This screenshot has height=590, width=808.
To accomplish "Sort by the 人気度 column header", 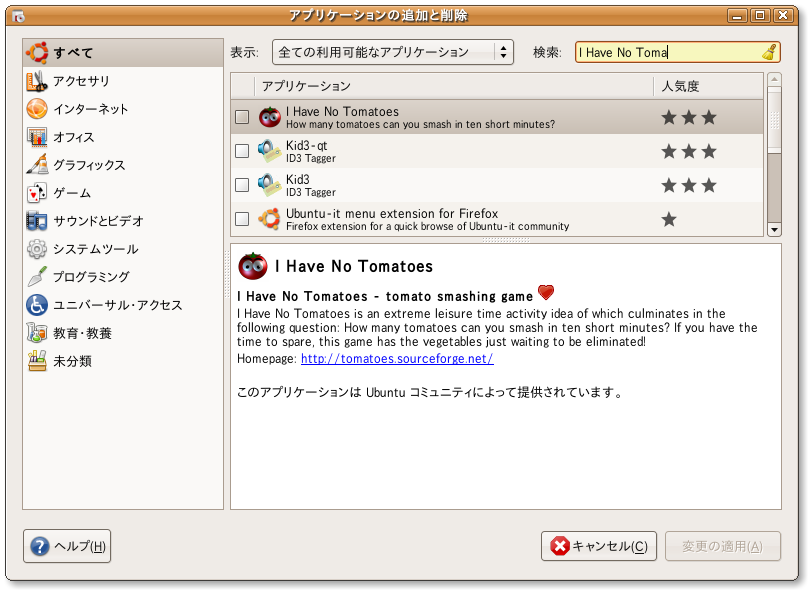I will [x=708, y=86].
